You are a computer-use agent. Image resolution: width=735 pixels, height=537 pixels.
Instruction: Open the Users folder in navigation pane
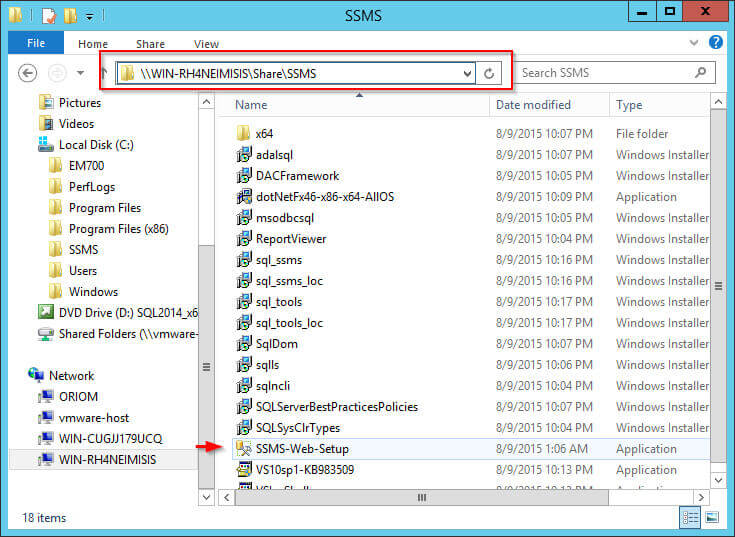point(82,271)
